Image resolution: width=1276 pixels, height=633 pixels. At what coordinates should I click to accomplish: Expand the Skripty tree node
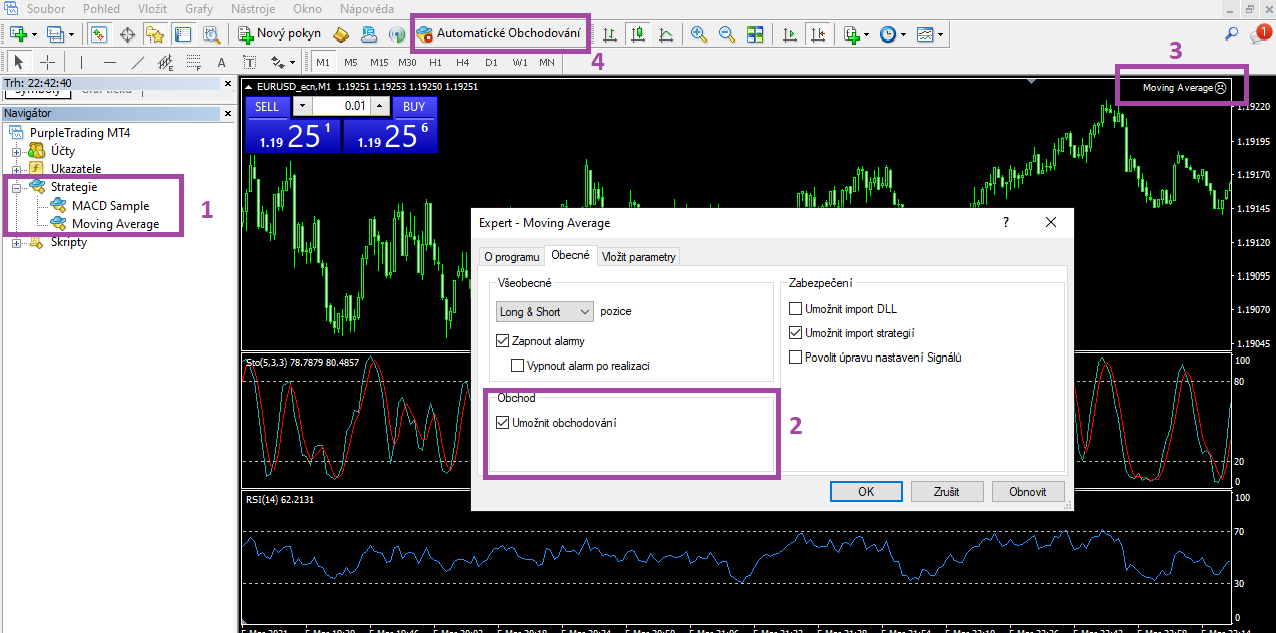[16, 242]
